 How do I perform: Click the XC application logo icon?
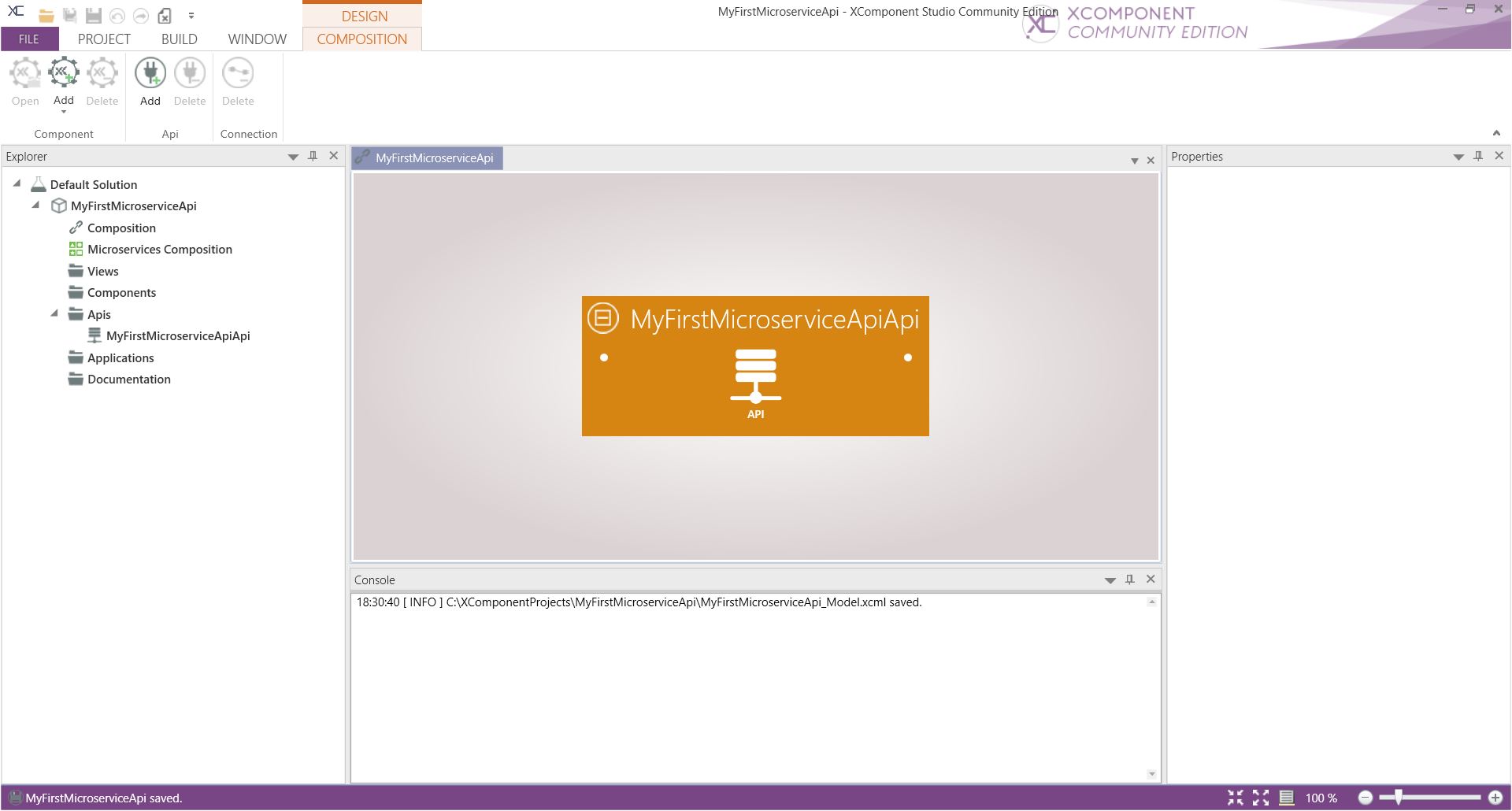(16, 11)
